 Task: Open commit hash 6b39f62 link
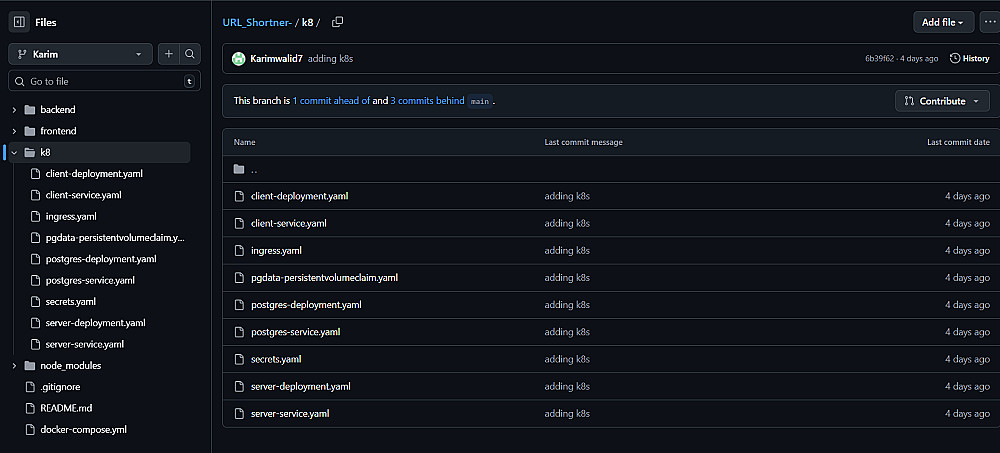[x=879, y=59]
